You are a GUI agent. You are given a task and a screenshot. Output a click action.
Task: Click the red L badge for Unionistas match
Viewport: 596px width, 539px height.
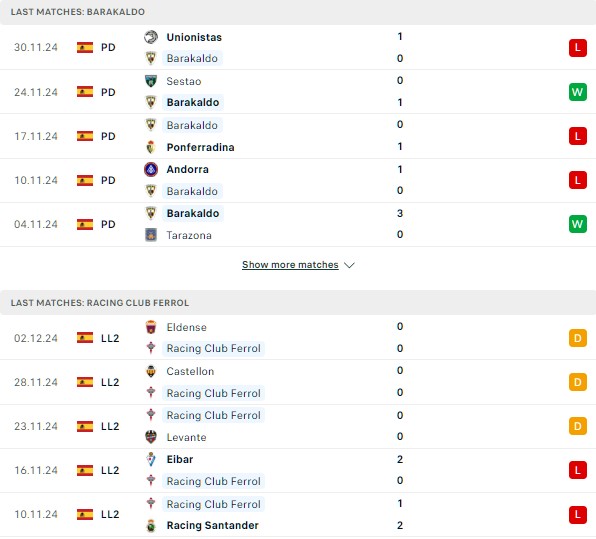[577, 48]
